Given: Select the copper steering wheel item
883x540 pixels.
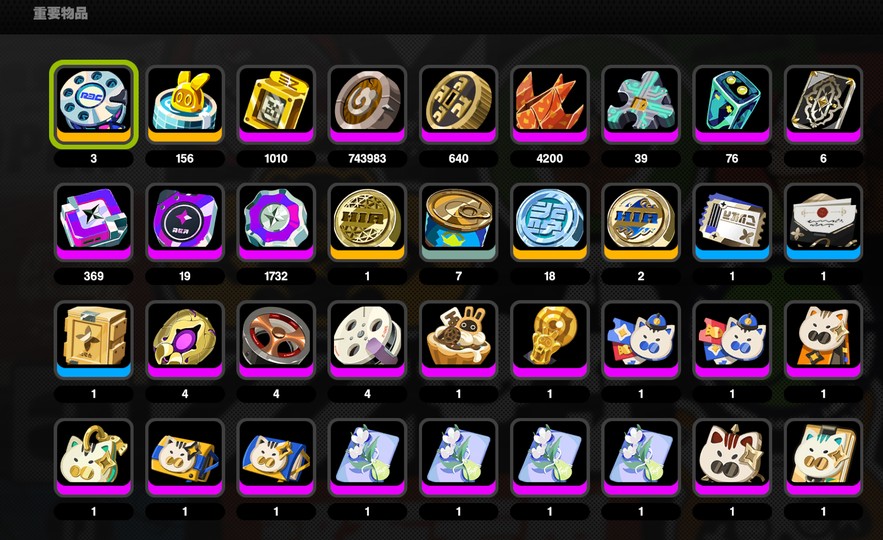Looking at the screenshot, I should point(276,340).
